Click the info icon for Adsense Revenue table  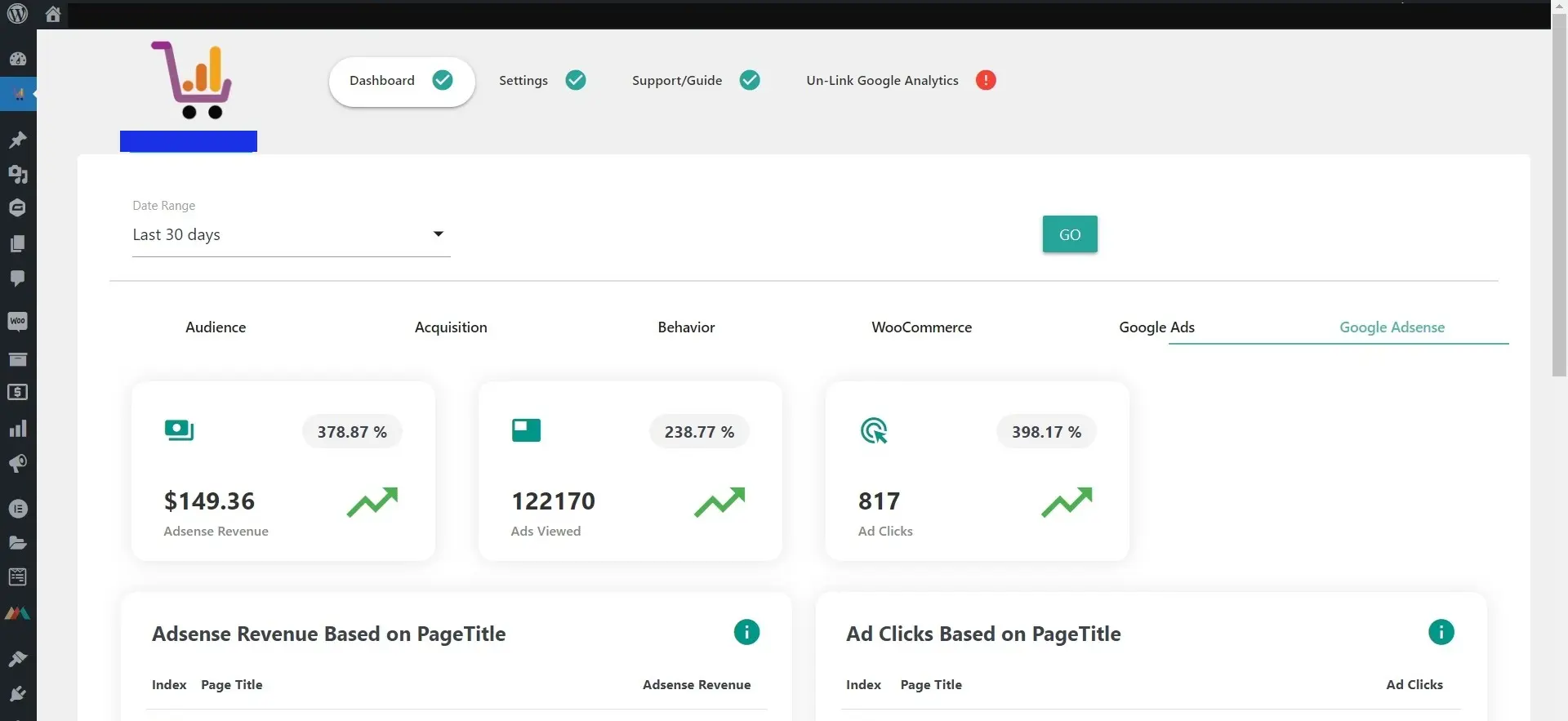click(x=746, y=632)
